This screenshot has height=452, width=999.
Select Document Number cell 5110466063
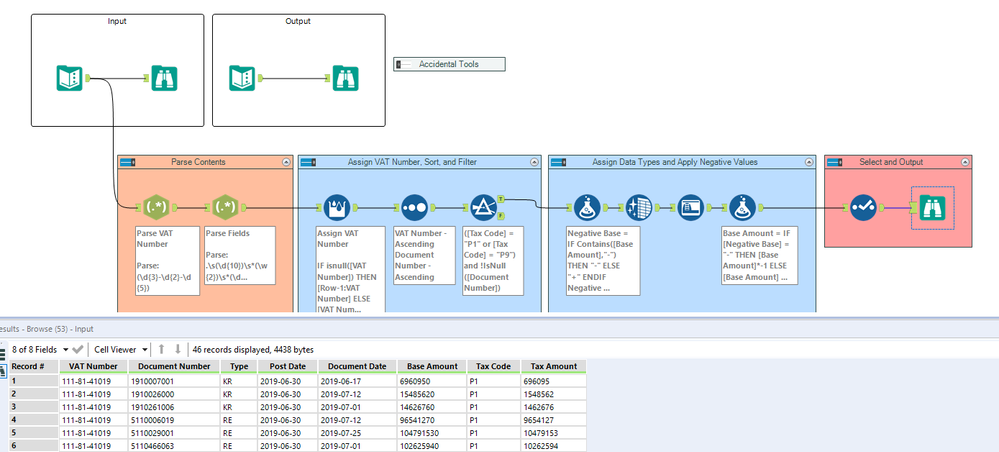pos(174,447)
